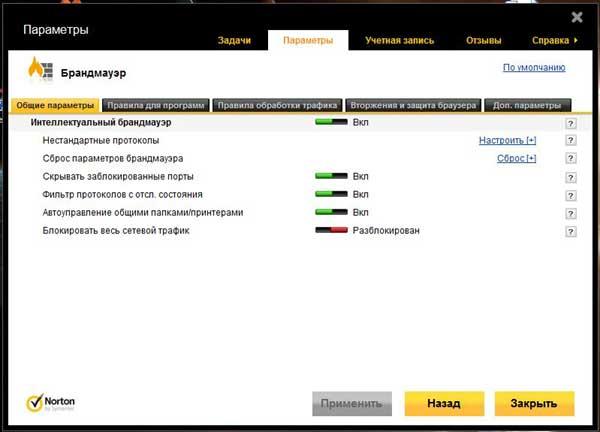600x432 pixels.
Task: Open help for Блокировать весь сетевой трафик
Action: tap(571, 232)
